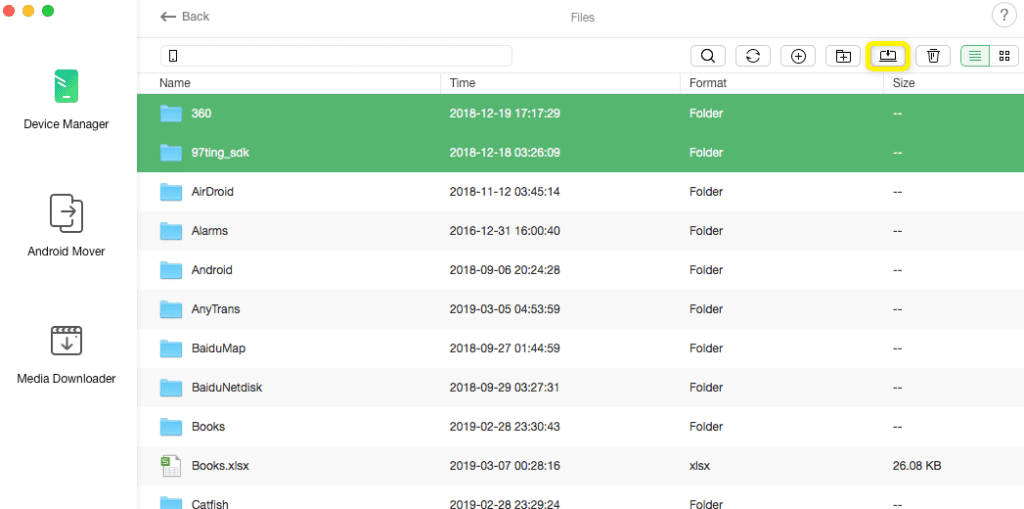Click the Books.xlsx file name
Screen dimensions: 1024x509
click(x=220, y=466)
